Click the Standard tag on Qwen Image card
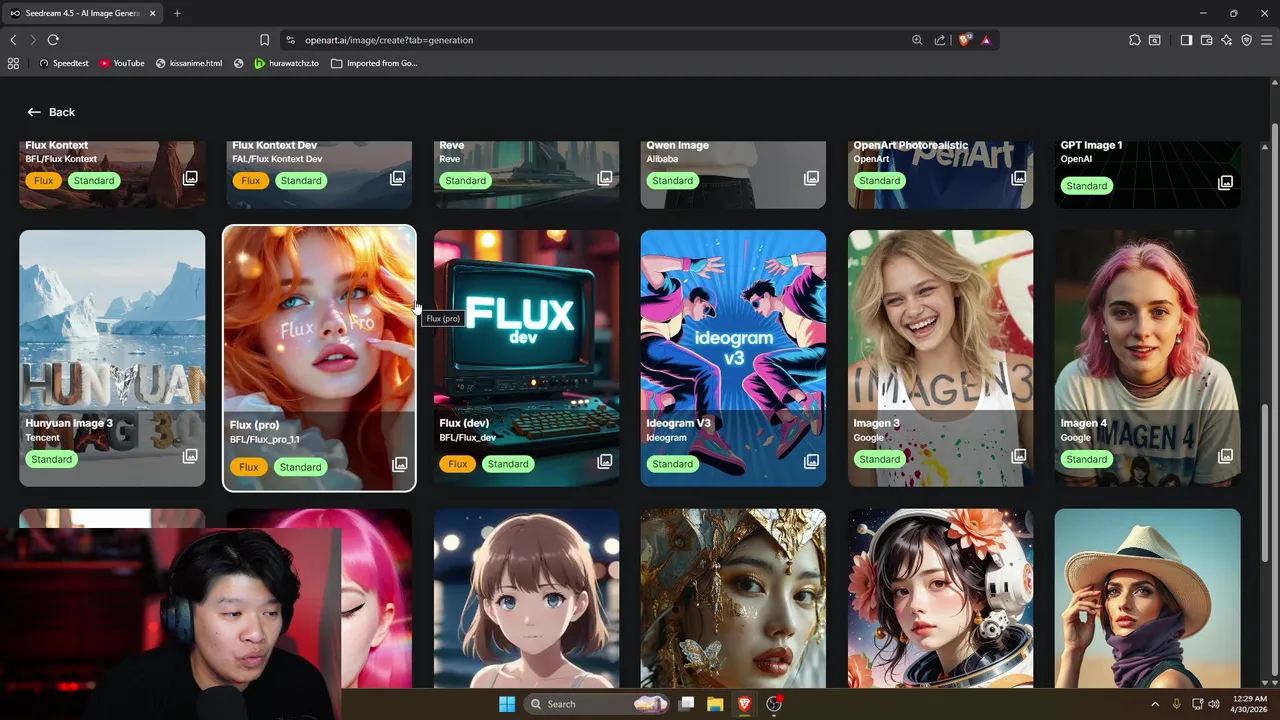Viewport: 1280px width, 720px height. click(672, 181)
